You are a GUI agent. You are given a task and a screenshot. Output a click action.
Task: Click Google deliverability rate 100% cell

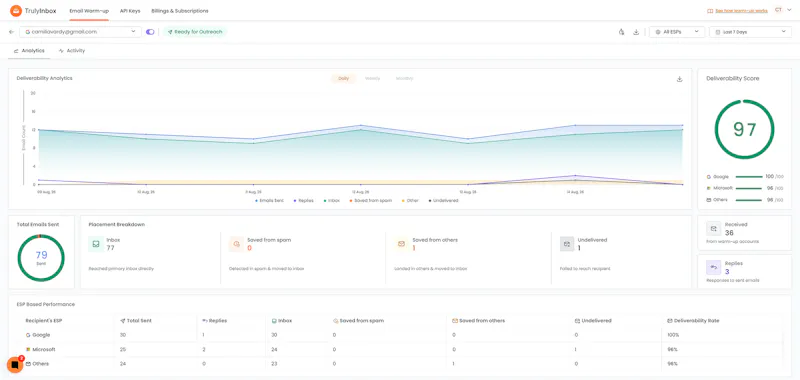click(x=672, y=335)
